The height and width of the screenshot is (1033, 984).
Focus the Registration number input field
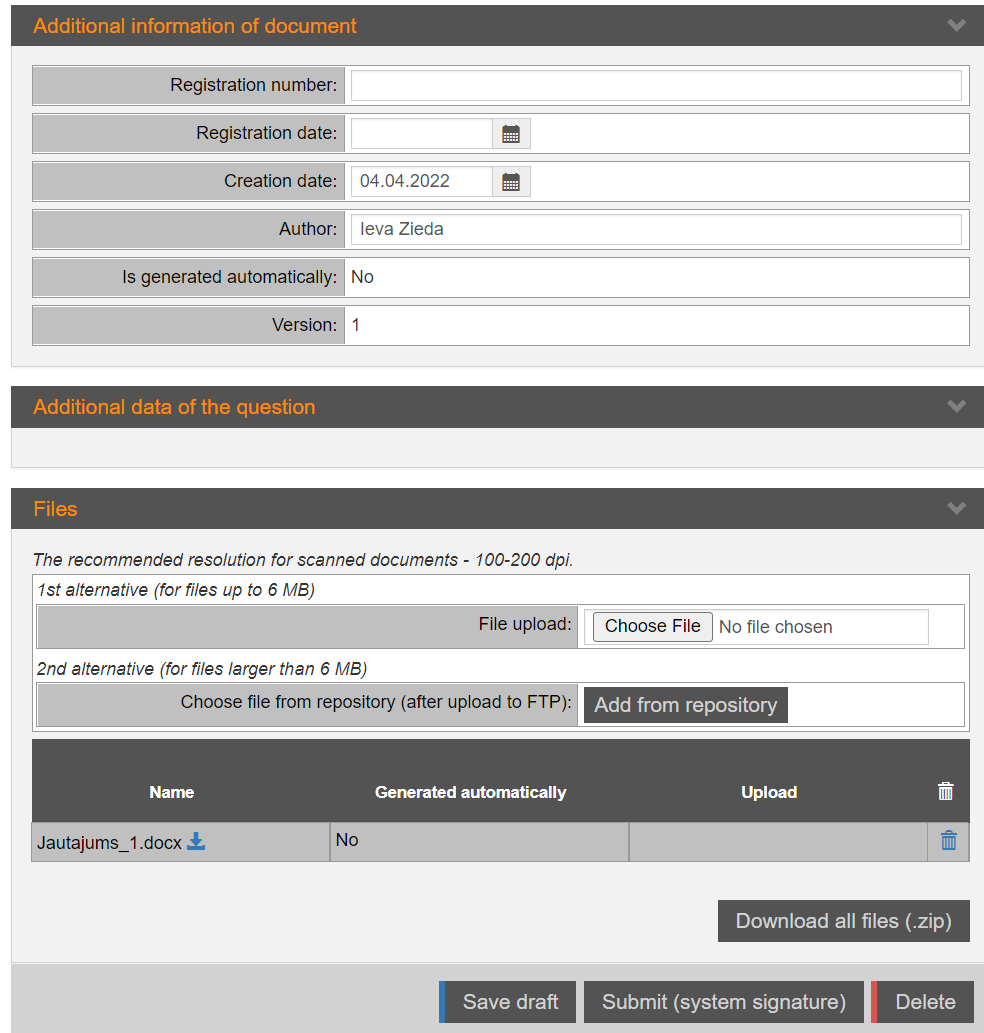[x=655, y=86]
